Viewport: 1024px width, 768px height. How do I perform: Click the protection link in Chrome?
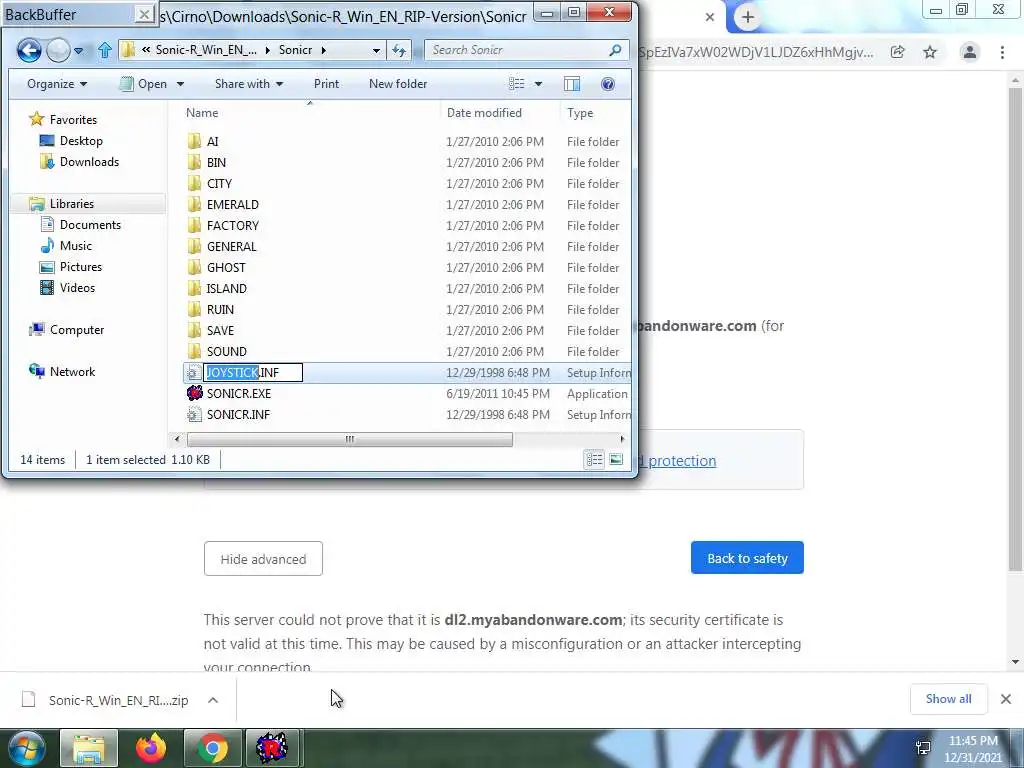pos(682,460)
